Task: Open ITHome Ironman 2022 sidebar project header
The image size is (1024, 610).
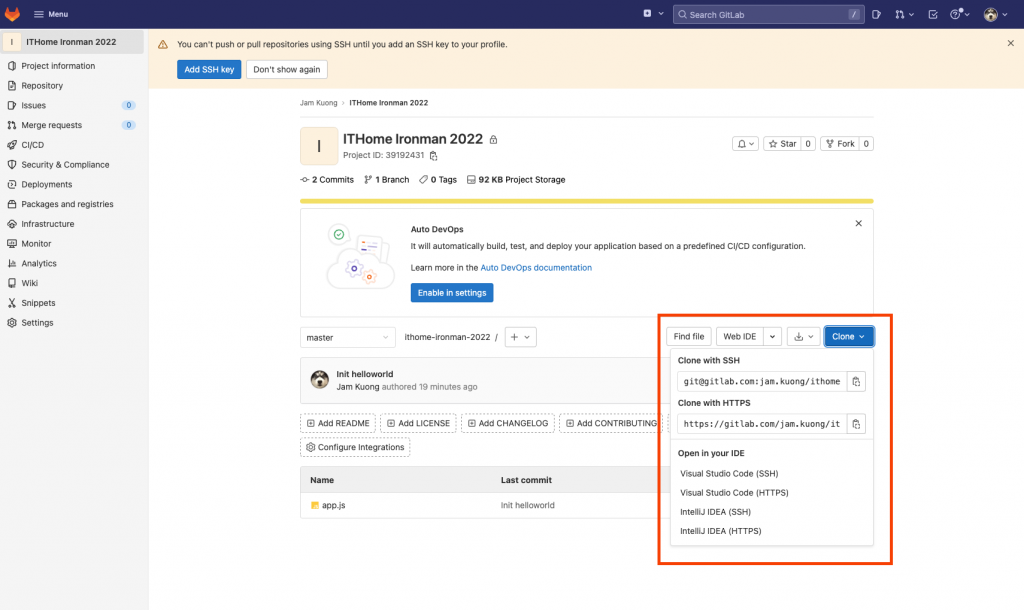Action: point(73,42)
